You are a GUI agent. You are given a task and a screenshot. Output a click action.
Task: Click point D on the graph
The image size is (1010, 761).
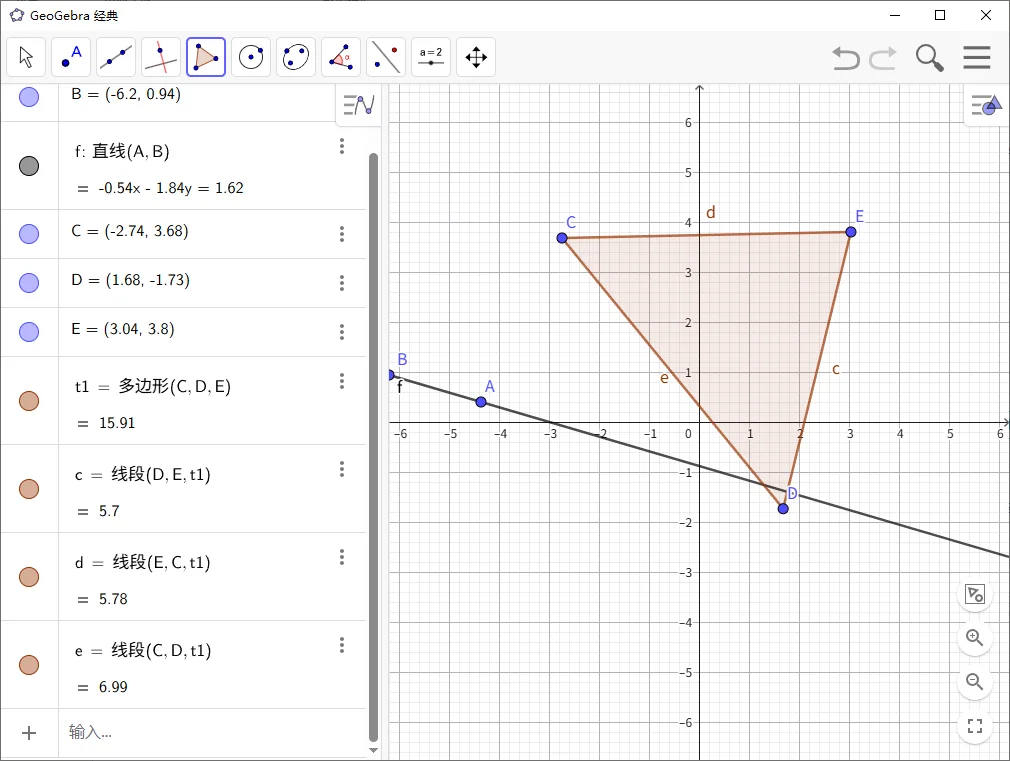783,508
